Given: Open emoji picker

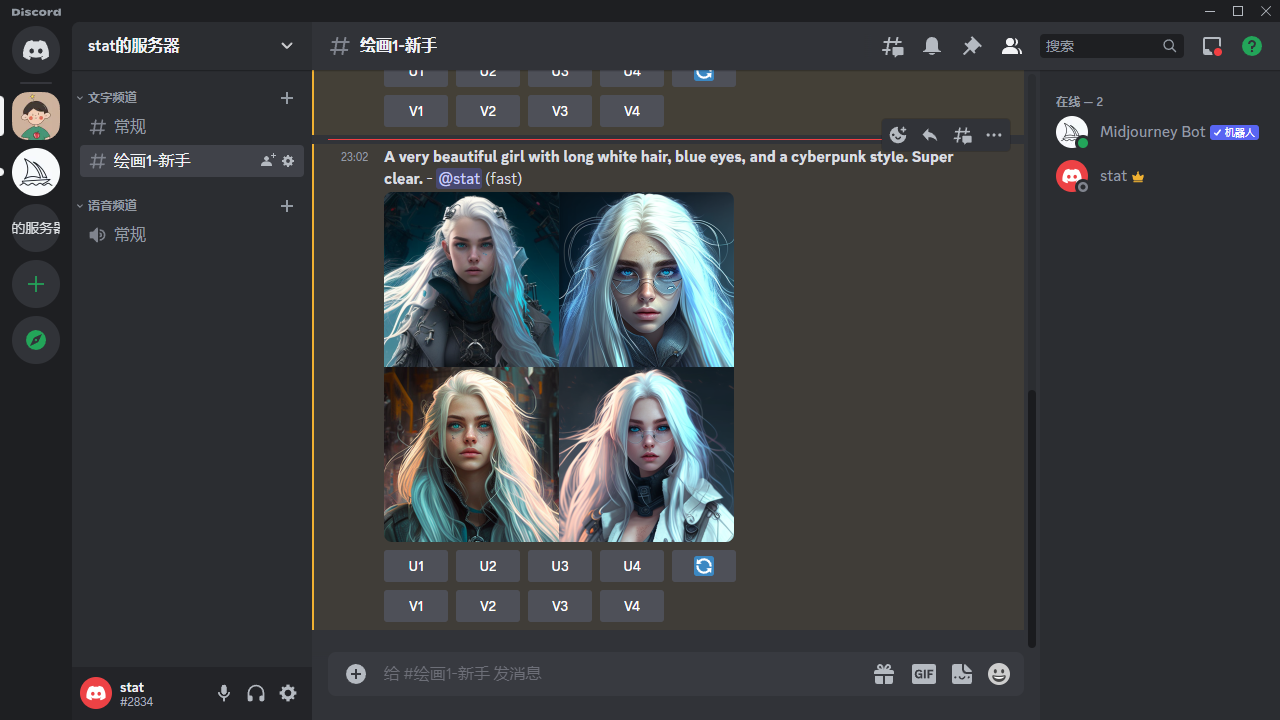Looking at the screenshot, I should [x=999, y=674].
